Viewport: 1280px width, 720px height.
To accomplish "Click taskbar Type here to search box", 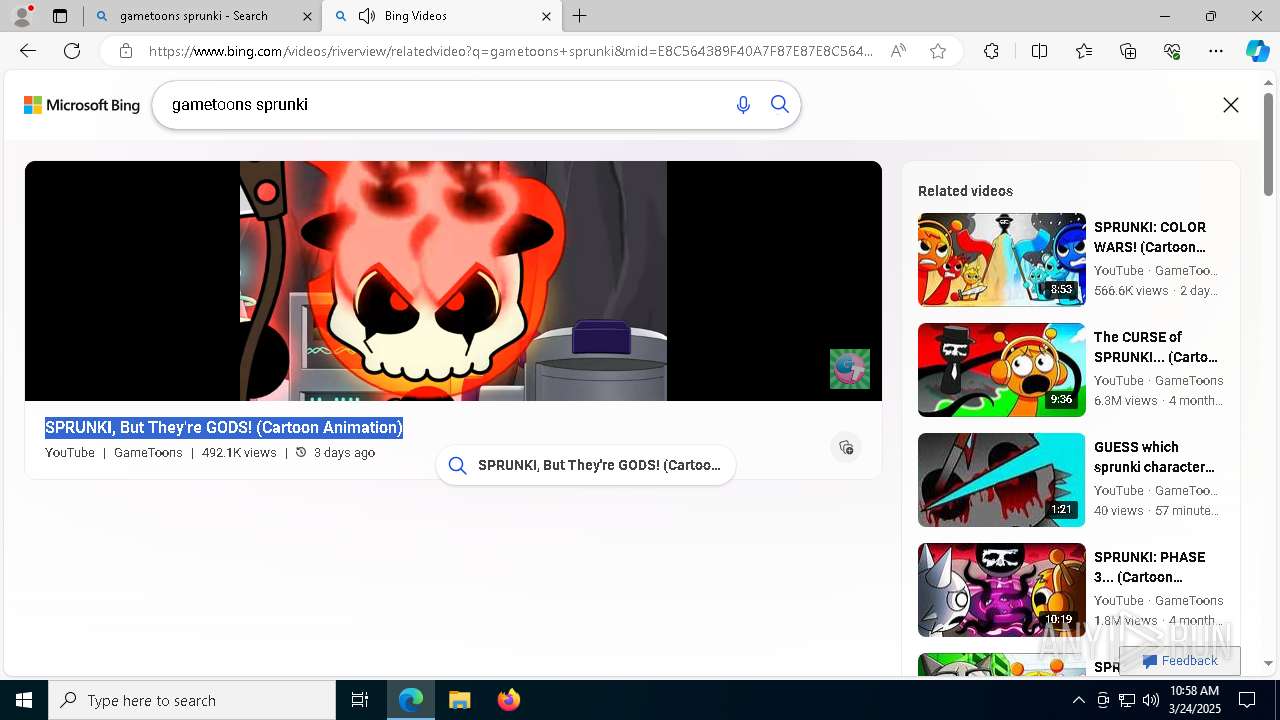I will point(192,700).
